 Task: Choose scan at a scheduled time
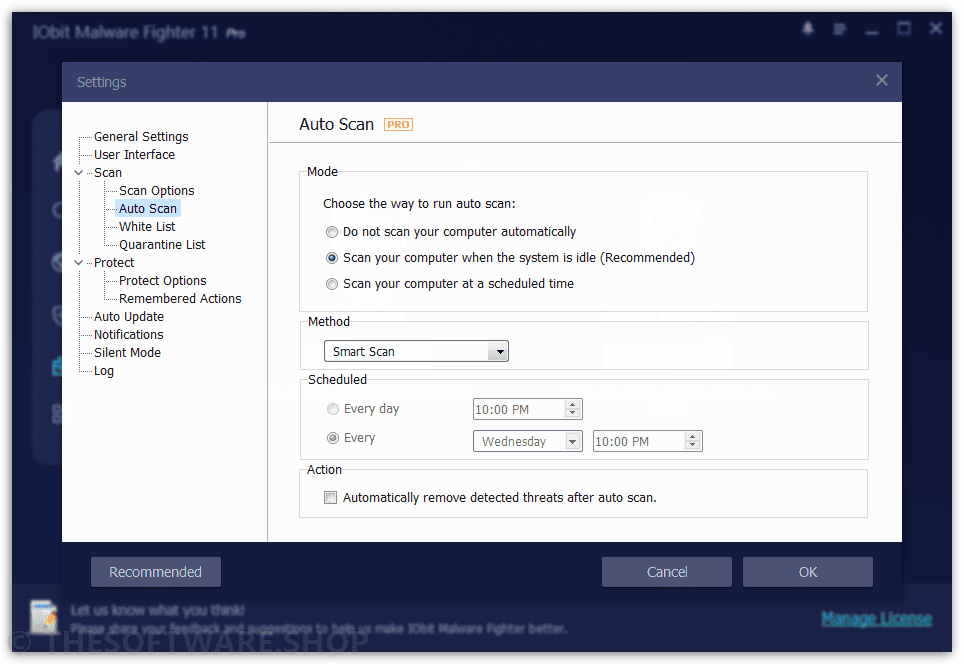(332, 284)
